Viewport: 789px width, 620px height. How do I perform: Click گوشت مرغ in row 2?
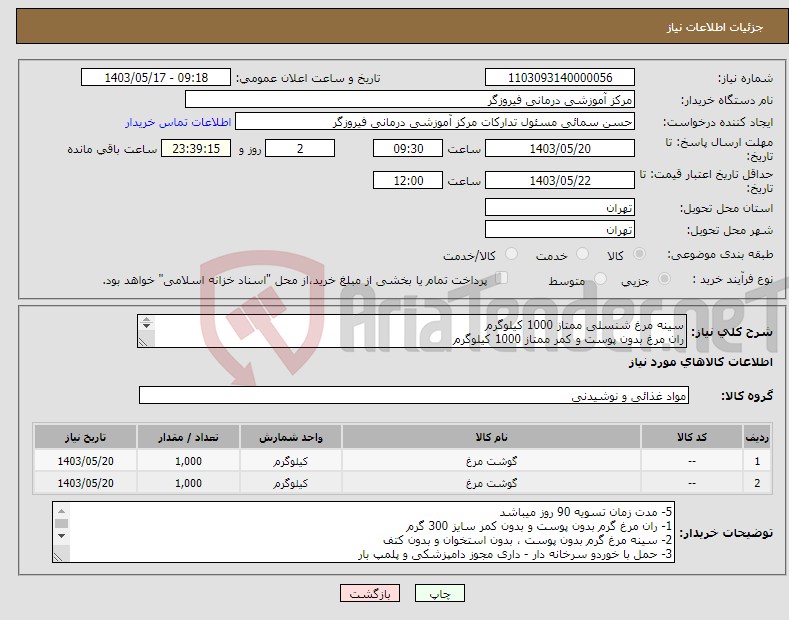pos(491,483)
